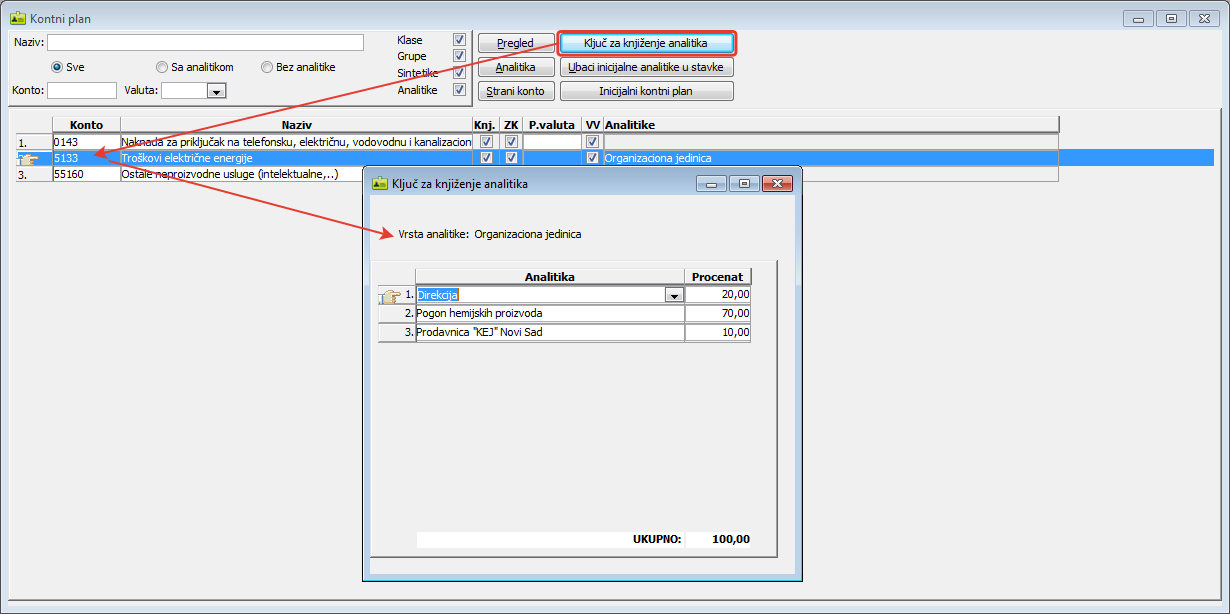Click the hand pointer icon beside row 5133
Viewport: 1230px width, 614px height.
pyautogui.click(x=28, y=158)
